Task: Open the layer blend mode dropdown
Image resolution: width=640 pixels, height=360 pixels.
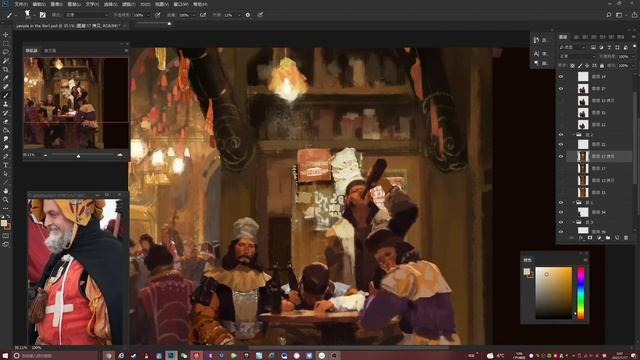Action: [577, 56]
